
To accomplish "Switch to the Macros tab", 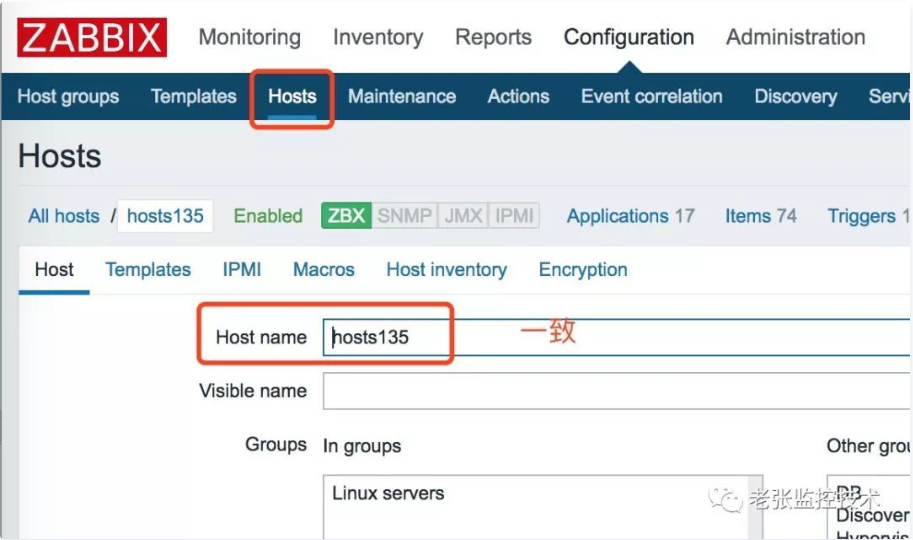I will tap(323, 270).
